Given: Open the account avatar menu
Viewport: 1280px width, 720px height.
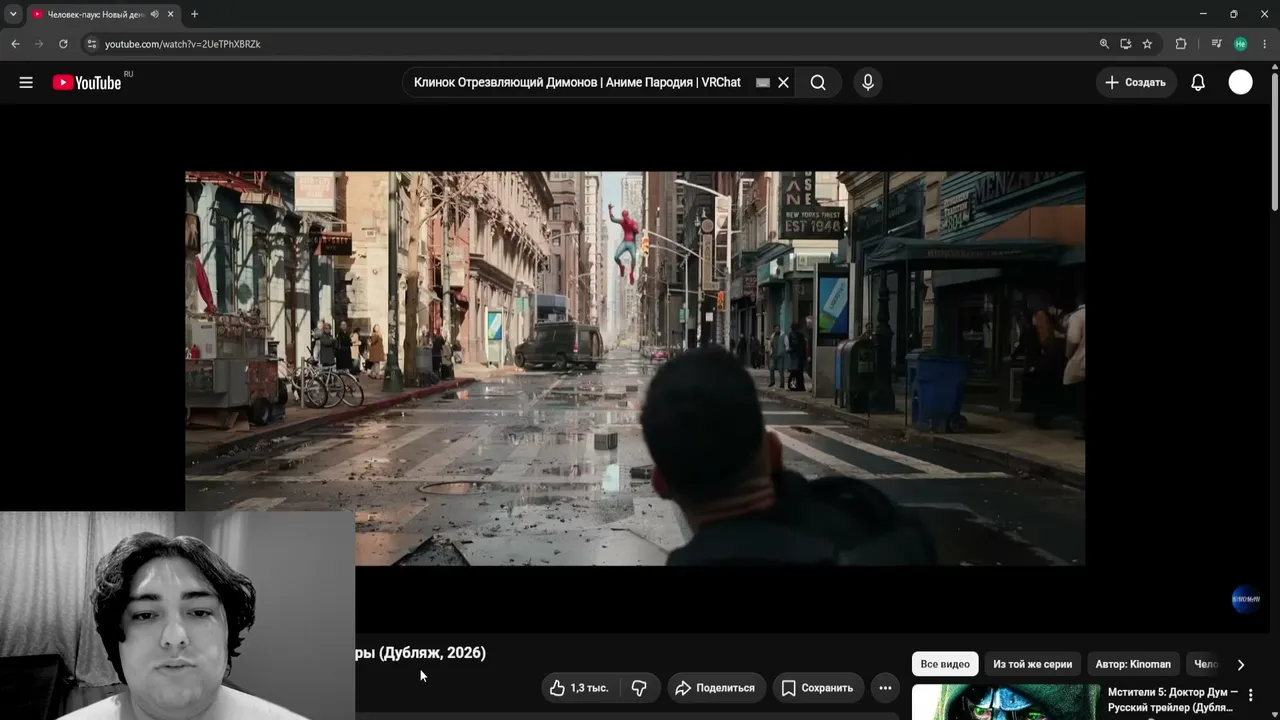Looking at the screenshot, I should (1240, 83).
